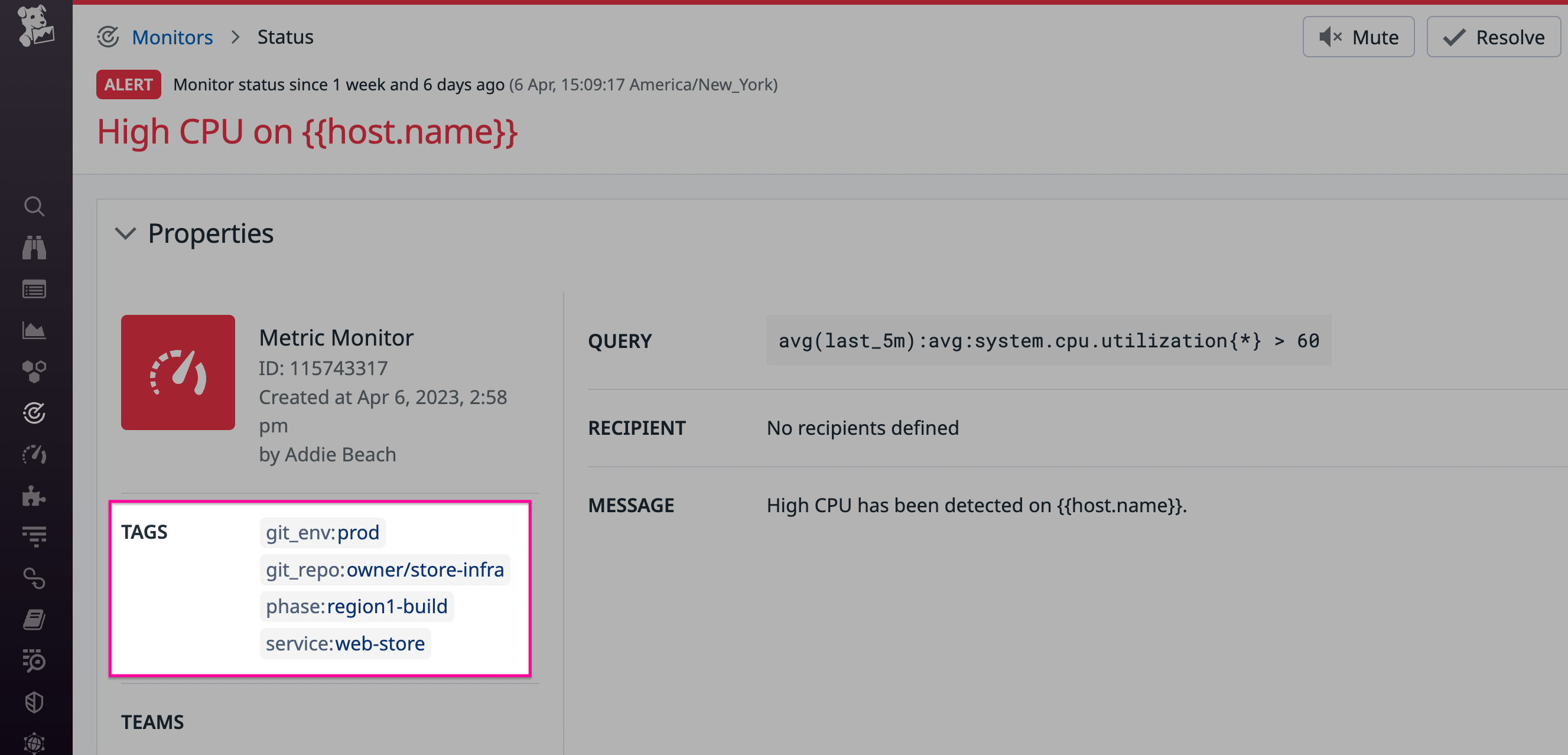
Task: Mute the monitor
Action: tap(1359, 37)
